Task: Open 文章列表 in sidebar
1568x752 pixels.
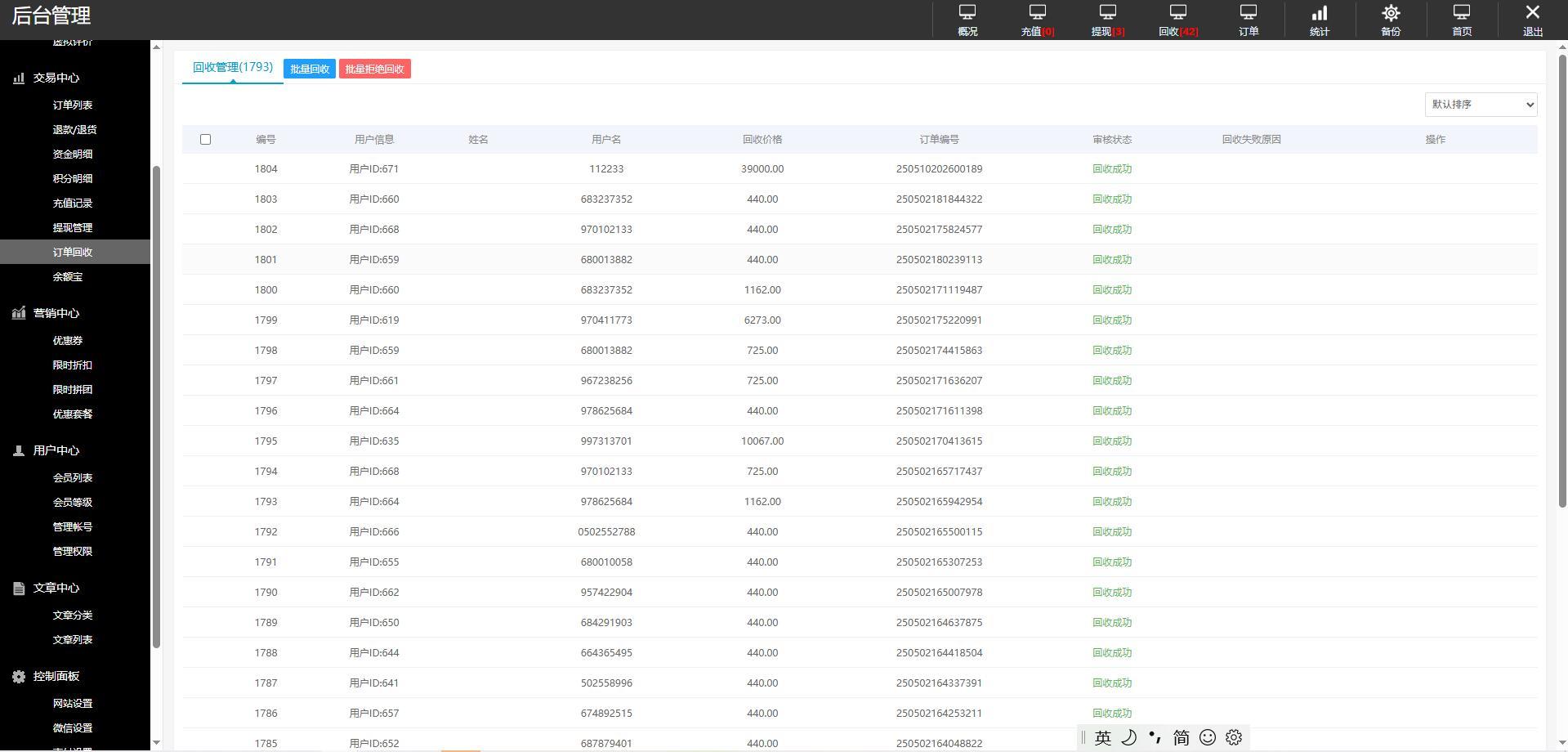Action: (73, 639)
